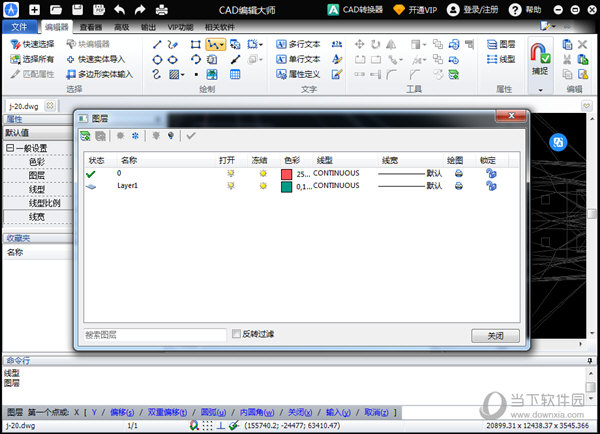Click the 多行文本 multiline text tool
600x434 pixels.
pyautogui.click(x=298, y=44)
